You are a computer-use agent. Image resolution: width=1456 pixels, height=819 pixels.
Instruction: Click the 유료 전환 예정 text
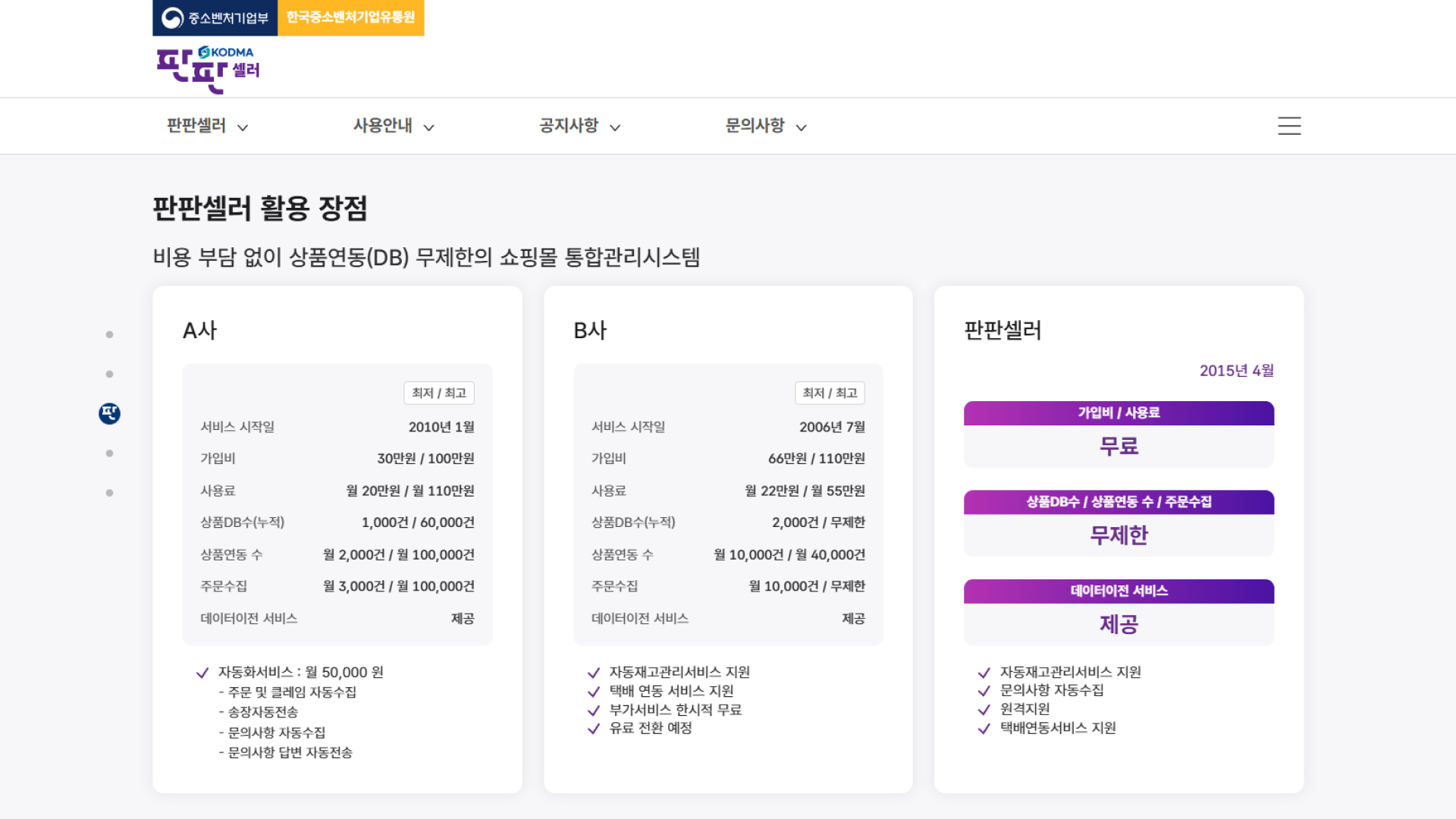(651, 729)
